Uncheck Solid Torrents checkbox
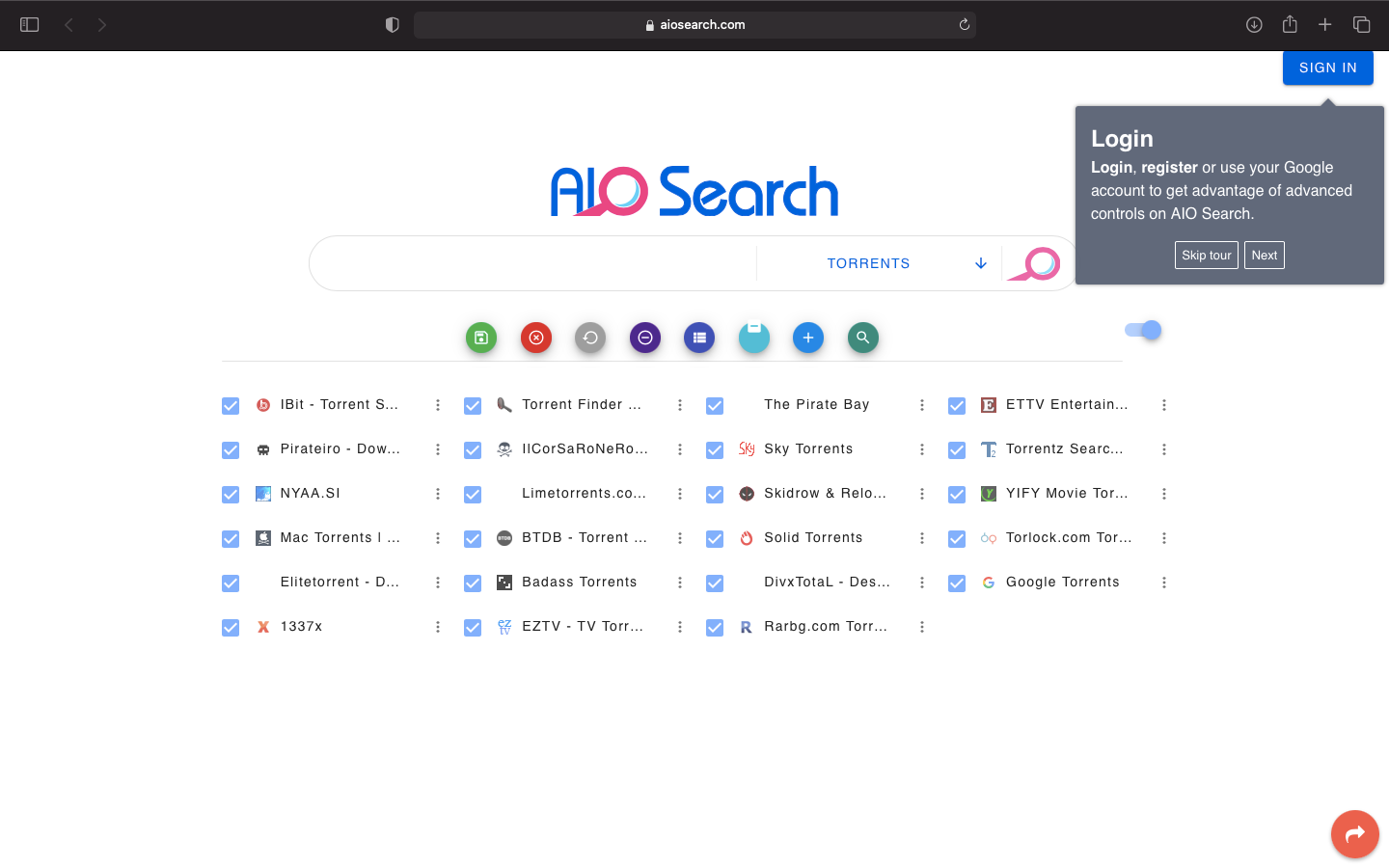Viewport: 1389px width, 868px height. 715,539
